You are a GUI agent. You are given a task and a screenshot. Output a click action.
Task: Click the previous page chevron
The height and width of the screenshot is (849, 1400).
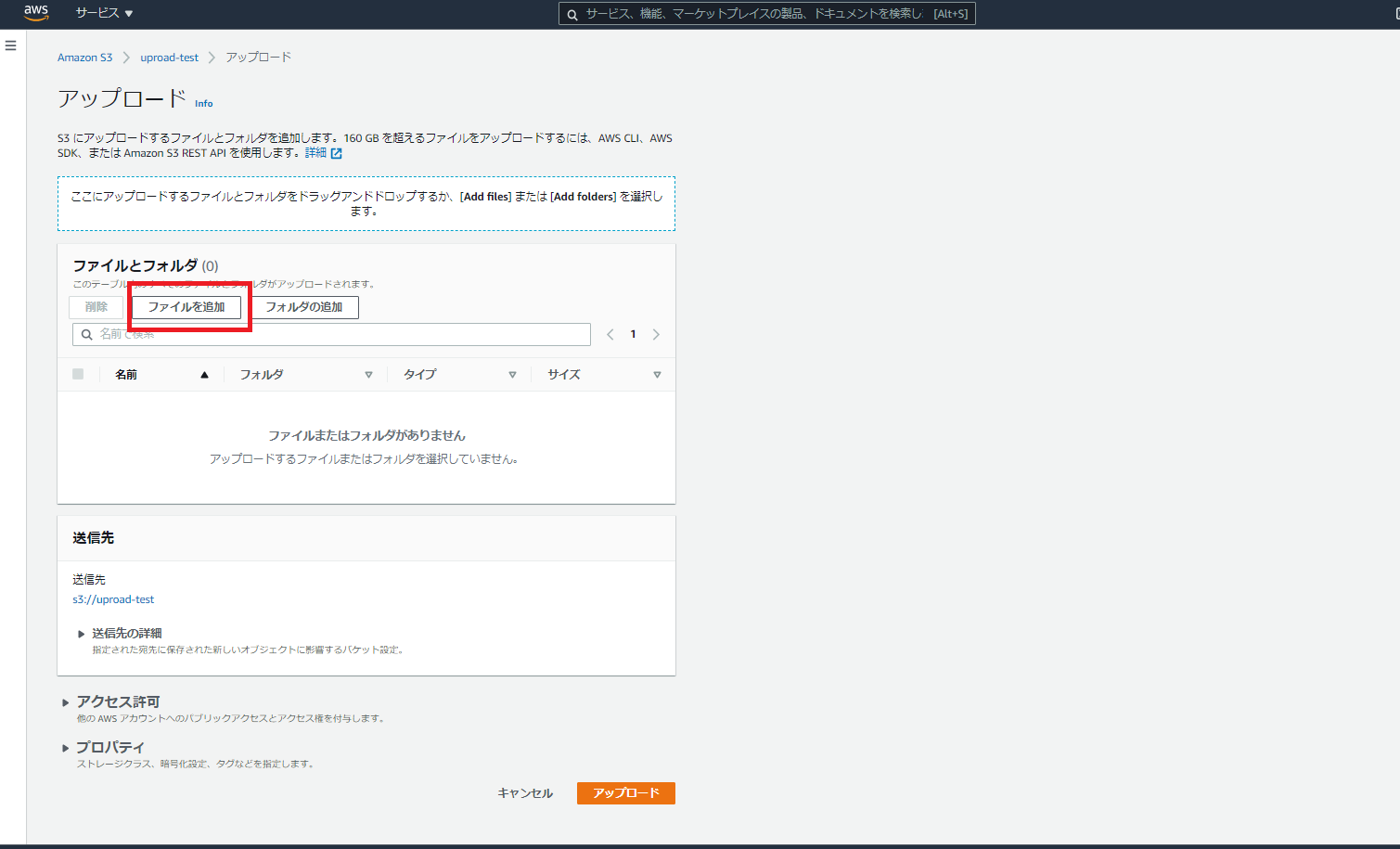[x=610, y=333]
